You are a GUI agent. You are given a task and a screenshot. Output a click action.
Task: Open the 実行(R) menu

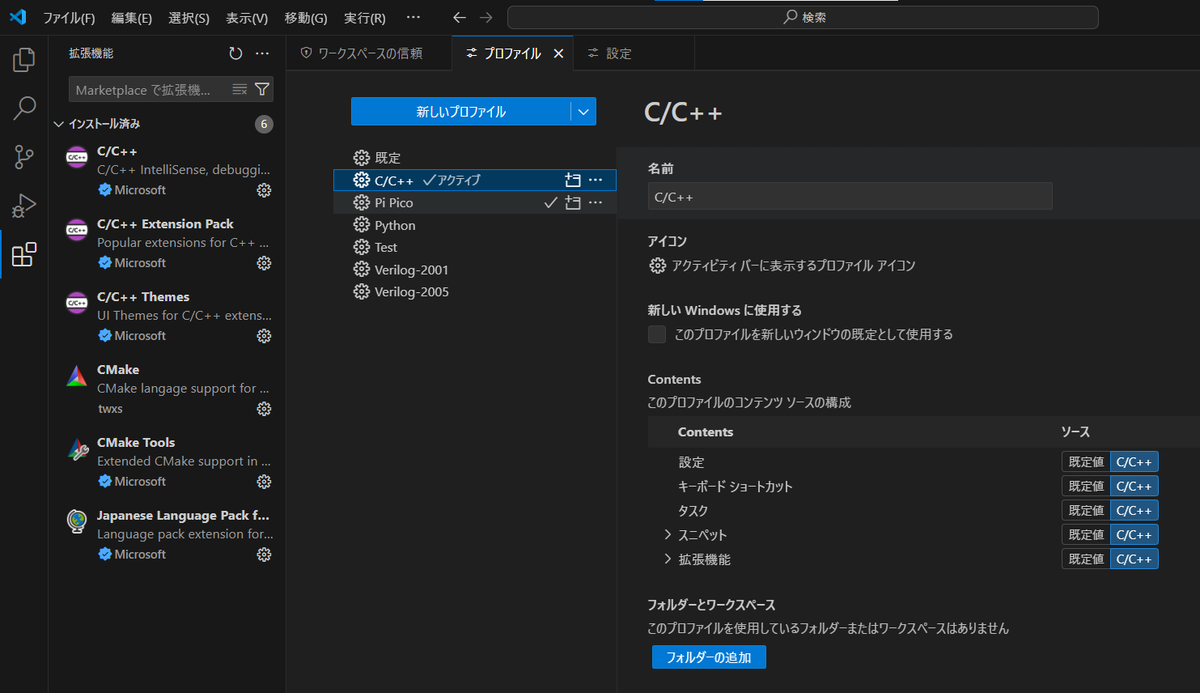pos(365,18)
